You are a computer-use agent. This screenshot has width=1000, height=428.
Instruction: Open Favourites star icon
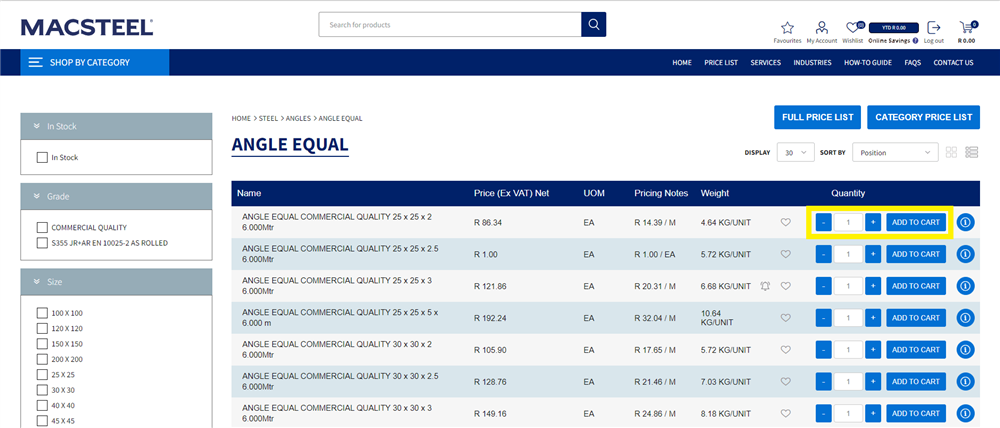[x=787, y=28]
